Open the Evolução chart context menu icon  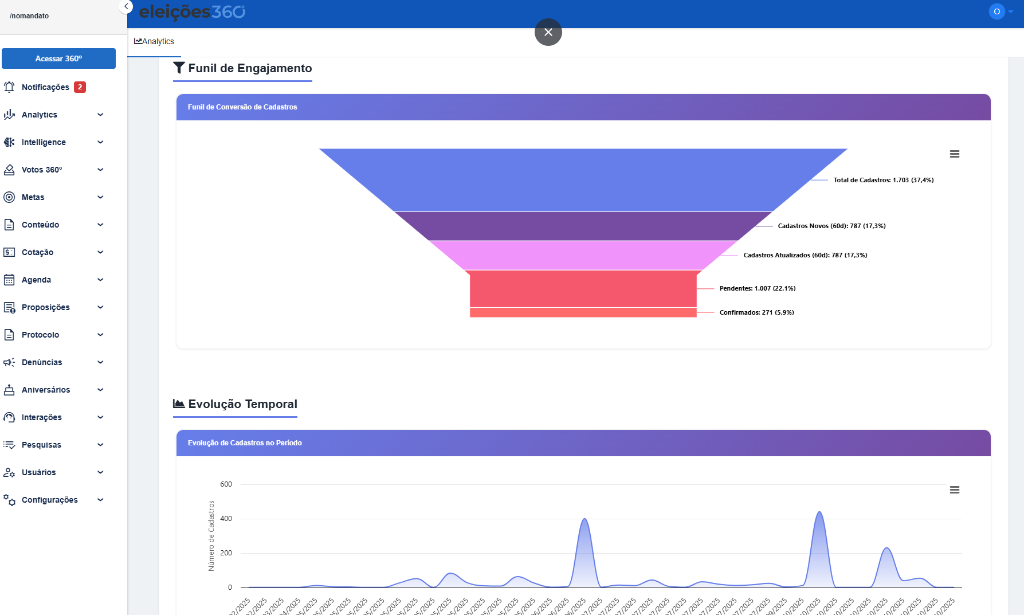(954, 489)
